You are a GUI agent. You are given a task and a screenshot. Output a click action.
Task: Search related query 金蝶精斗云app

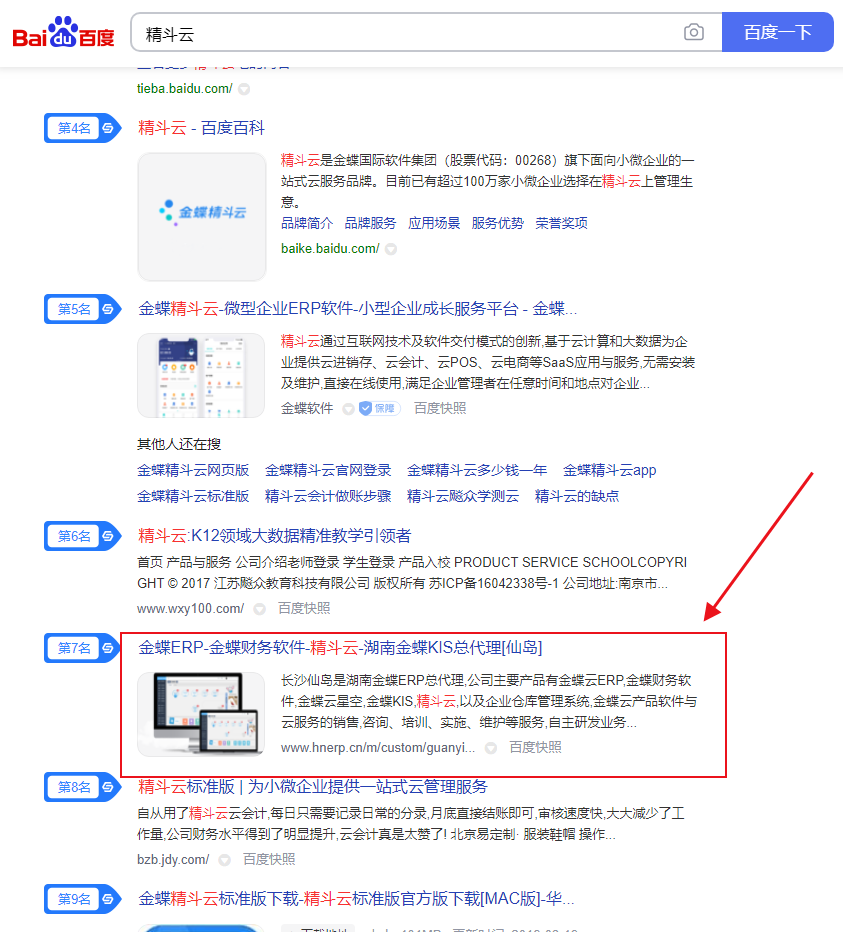tap(610, 470)
